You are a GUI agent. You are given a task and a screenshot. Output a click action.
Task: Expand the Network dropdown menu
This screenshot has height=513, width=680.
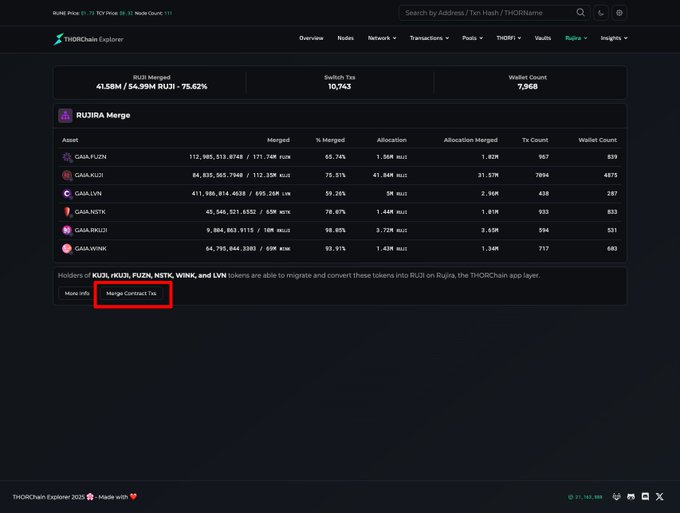[381, 38]
